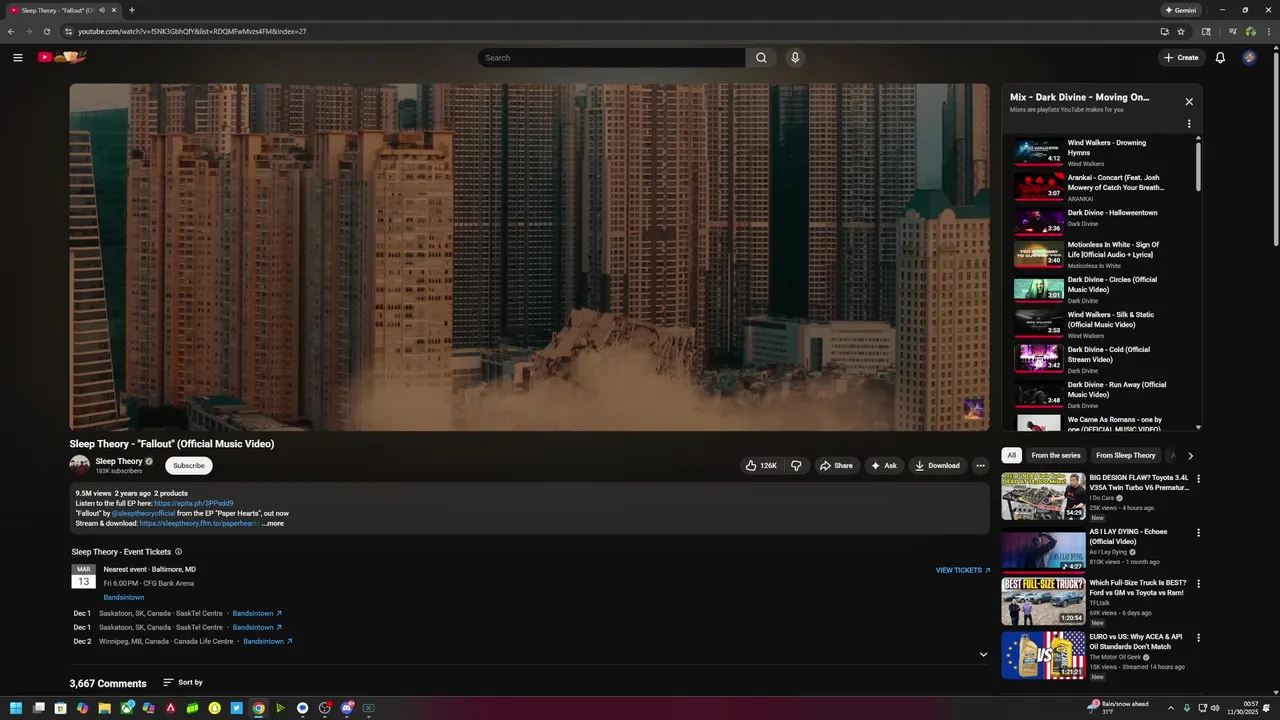1280x720 pixels.
Task: Select the From Sleep Theory chip
Action: [x=1126, y=456]
